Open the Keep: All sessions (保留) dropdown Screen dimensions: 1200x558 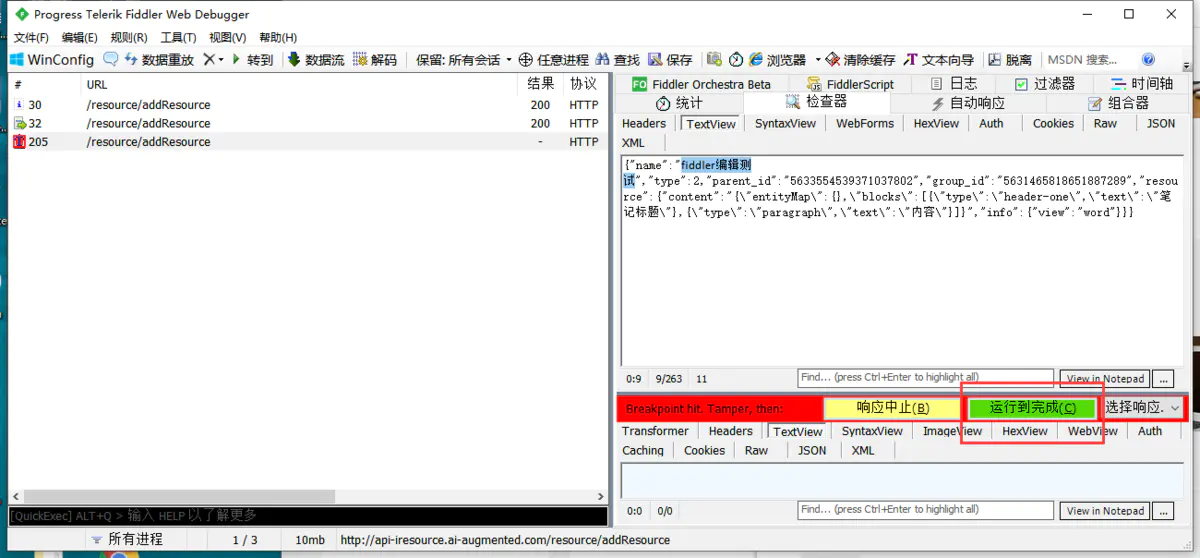(464, 60)
